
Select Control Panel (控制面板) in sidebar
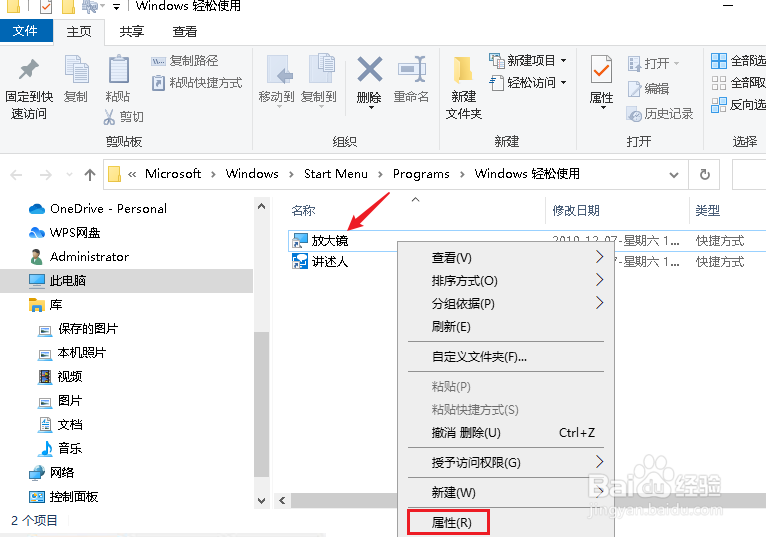point(64,497)
